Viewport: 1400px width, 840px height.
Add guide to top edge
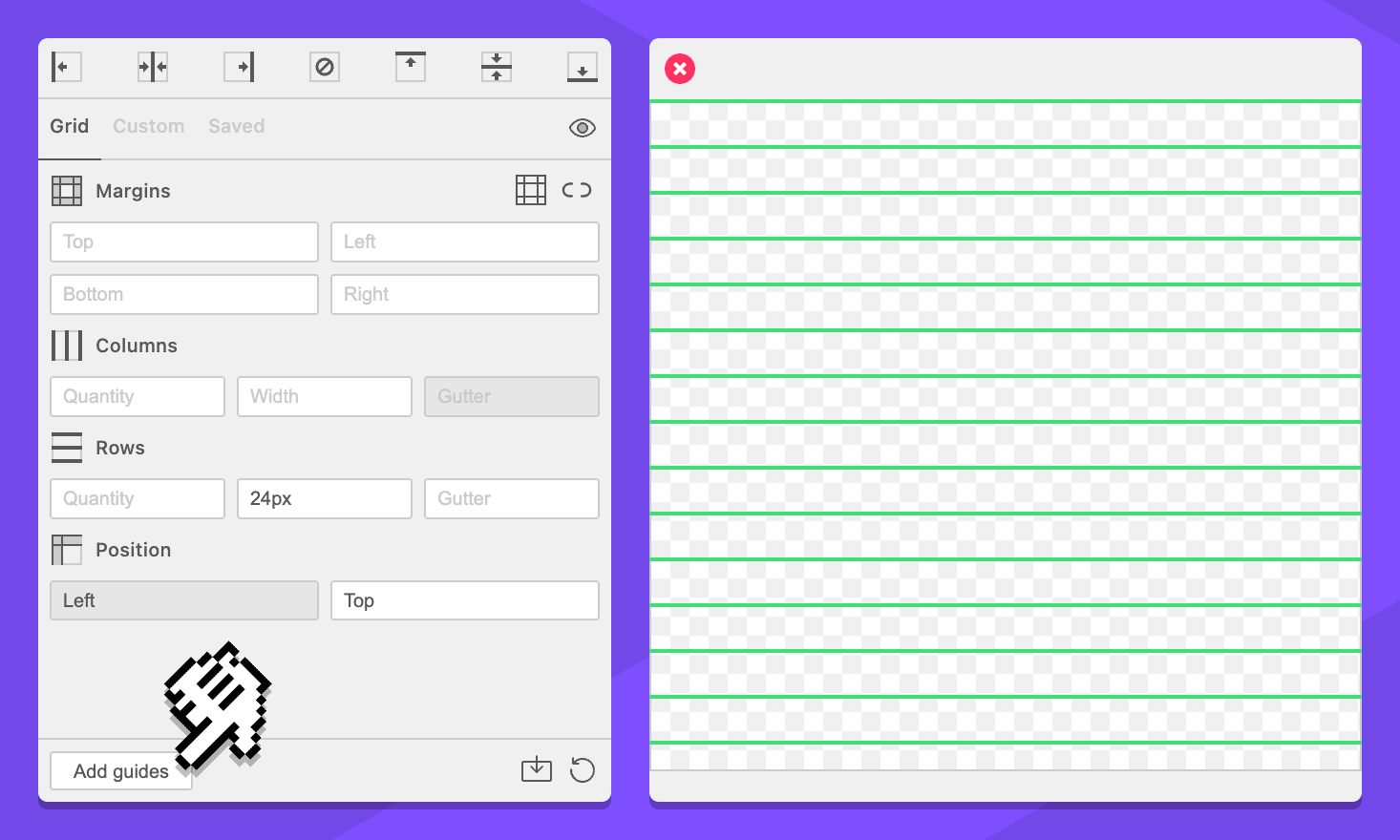coord(411,67)
